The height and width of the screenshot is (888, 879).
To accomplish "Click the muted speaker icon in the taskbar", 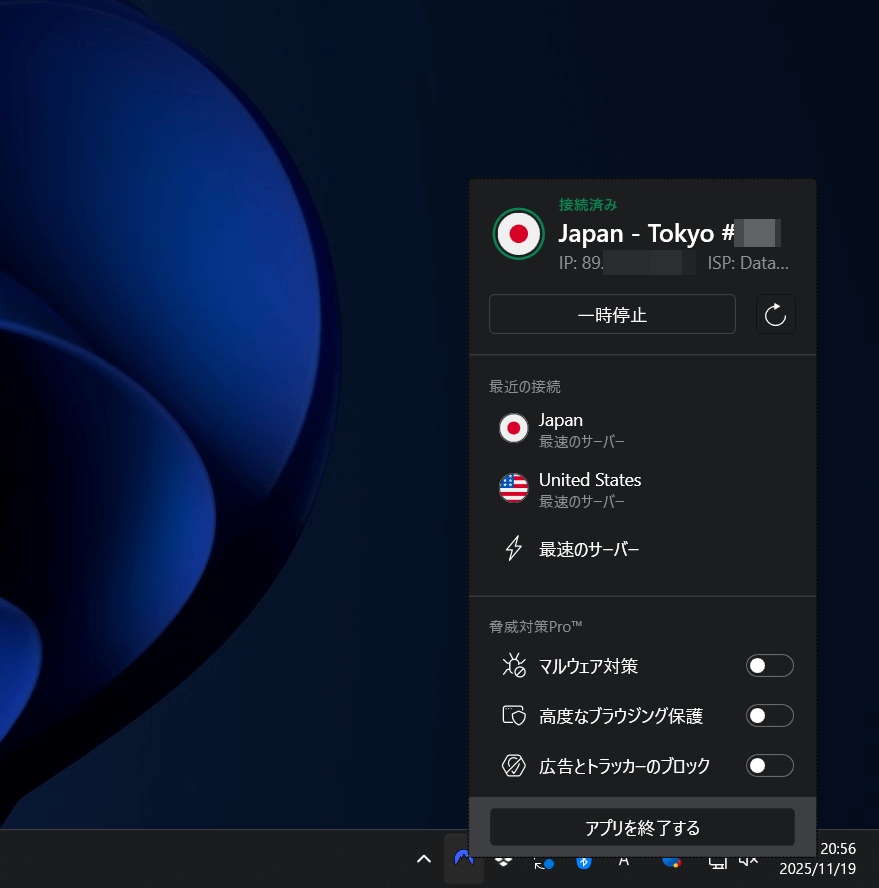I will 748,861.
